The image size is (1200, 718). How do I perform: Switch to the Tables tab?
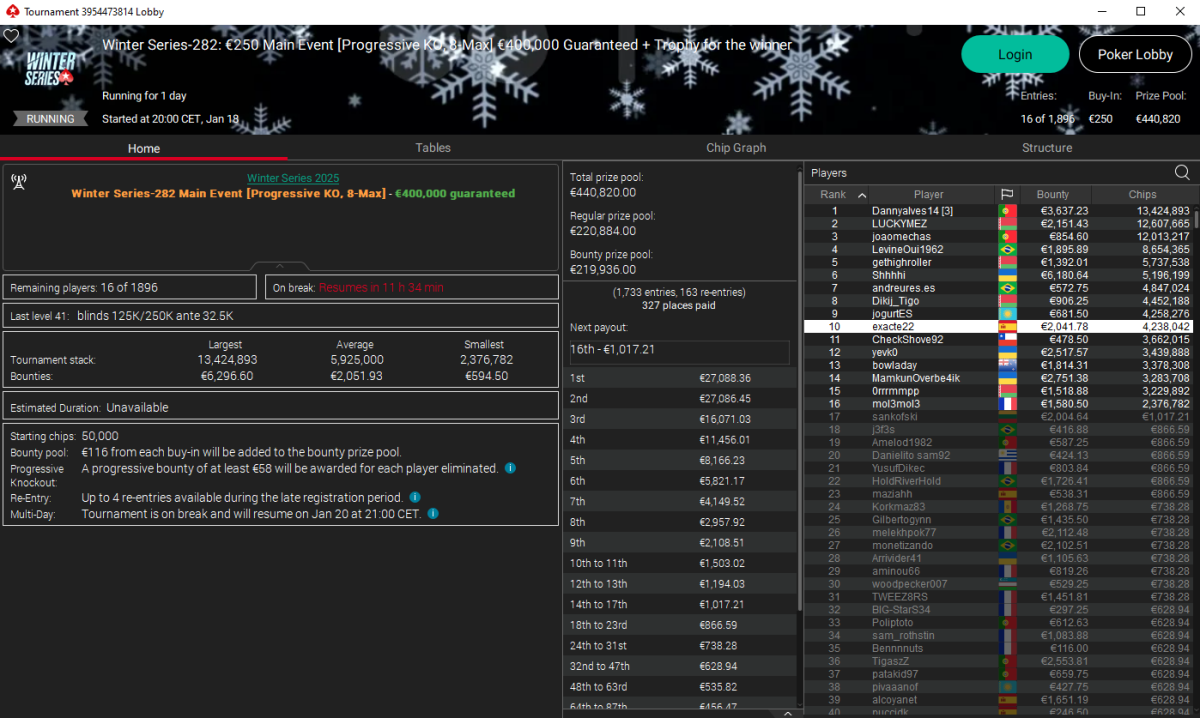[x=433, y=148]
